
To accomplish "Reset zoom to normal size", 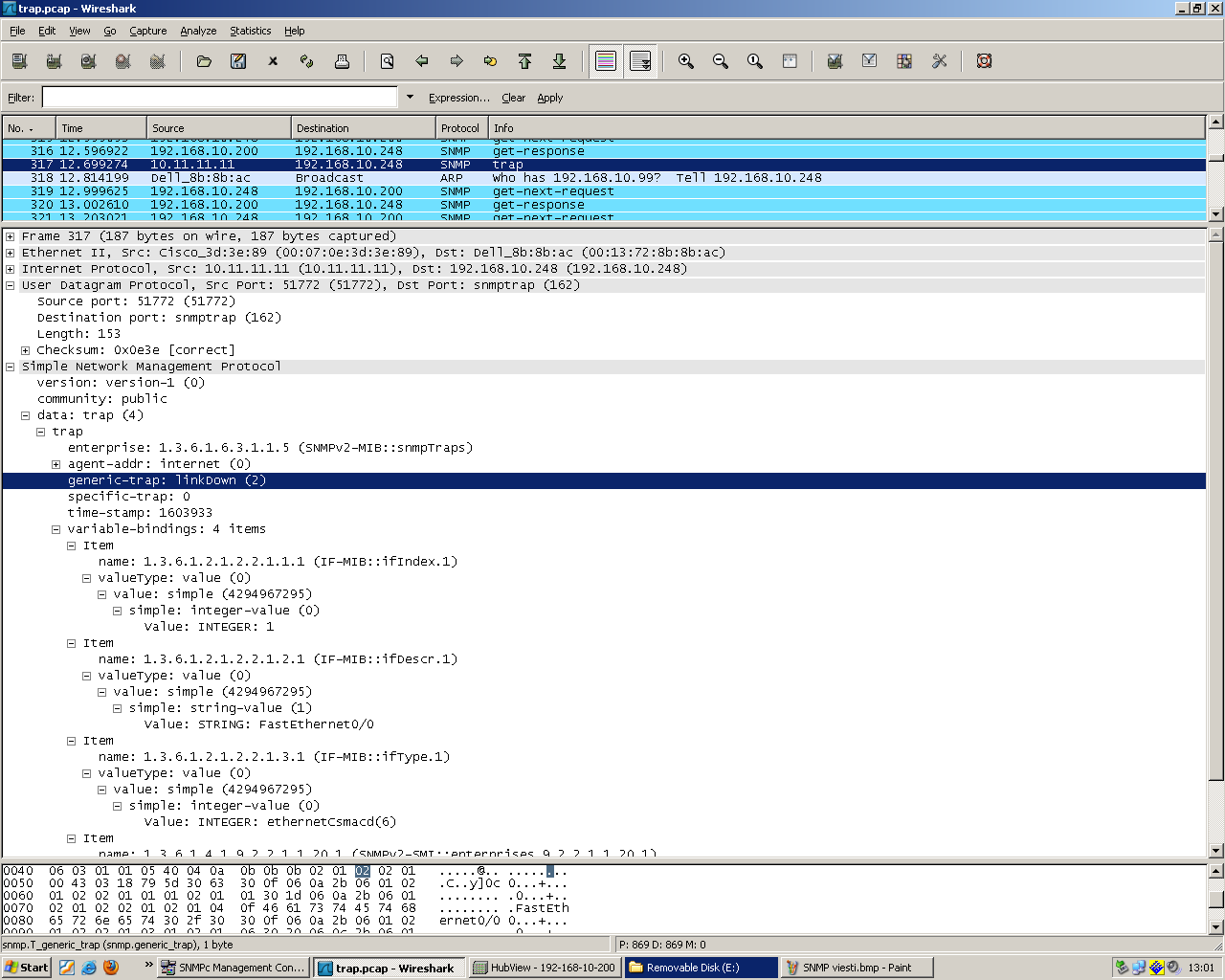I will 755,61.
